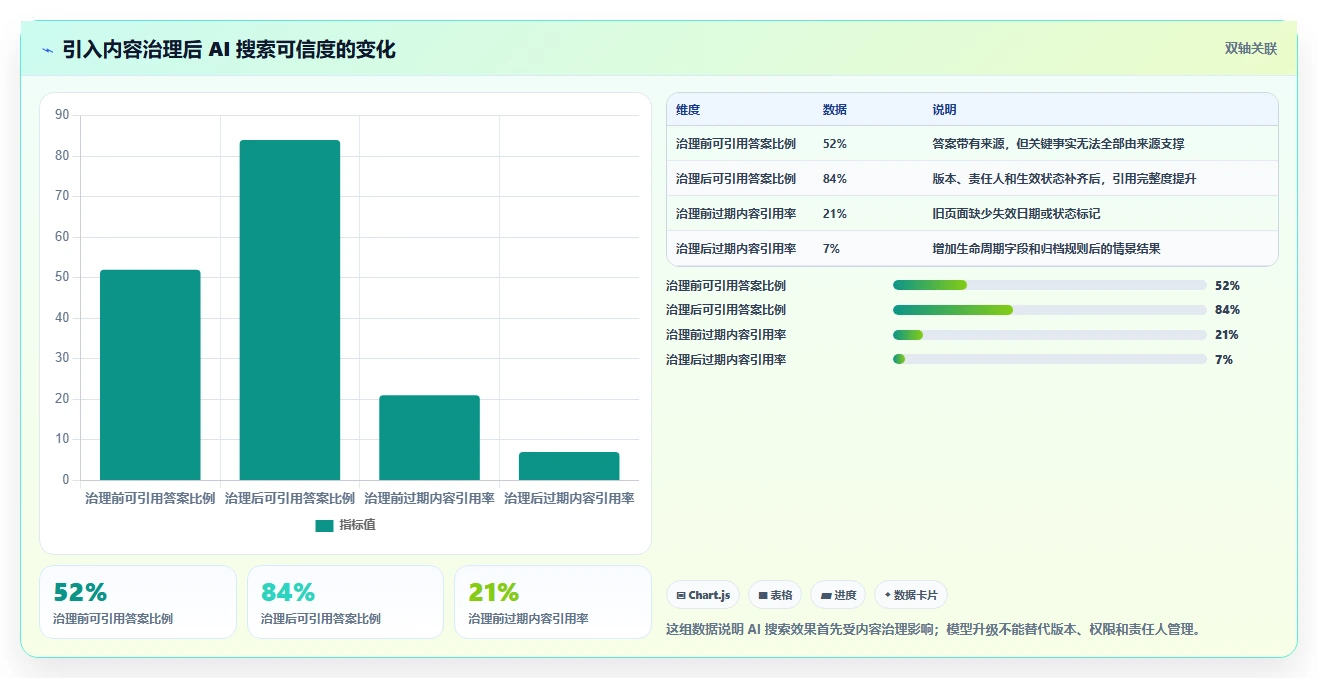1318x678 pixels.
Task: Click description 增加生命周期字段和归档规则后的情景结果
Action: pyautogui.click(x=1046, y=249)
